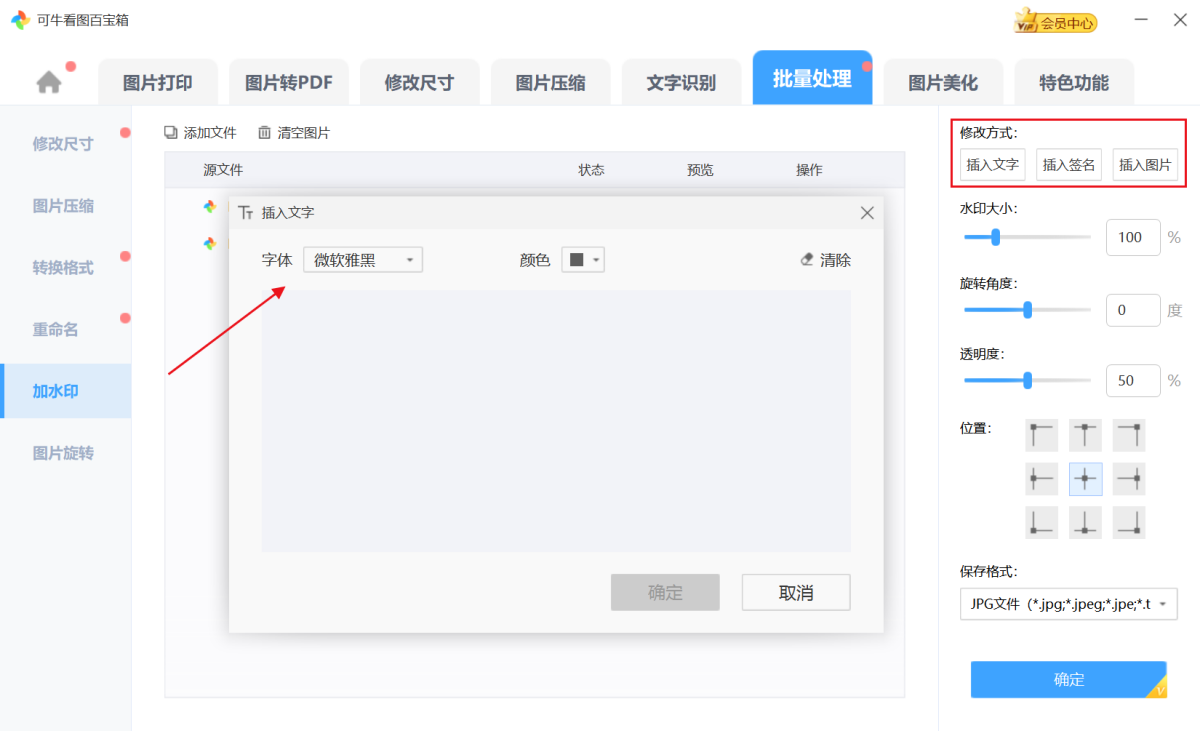
Task: Click the 预览 column header
Action: [x=700, y=170]
